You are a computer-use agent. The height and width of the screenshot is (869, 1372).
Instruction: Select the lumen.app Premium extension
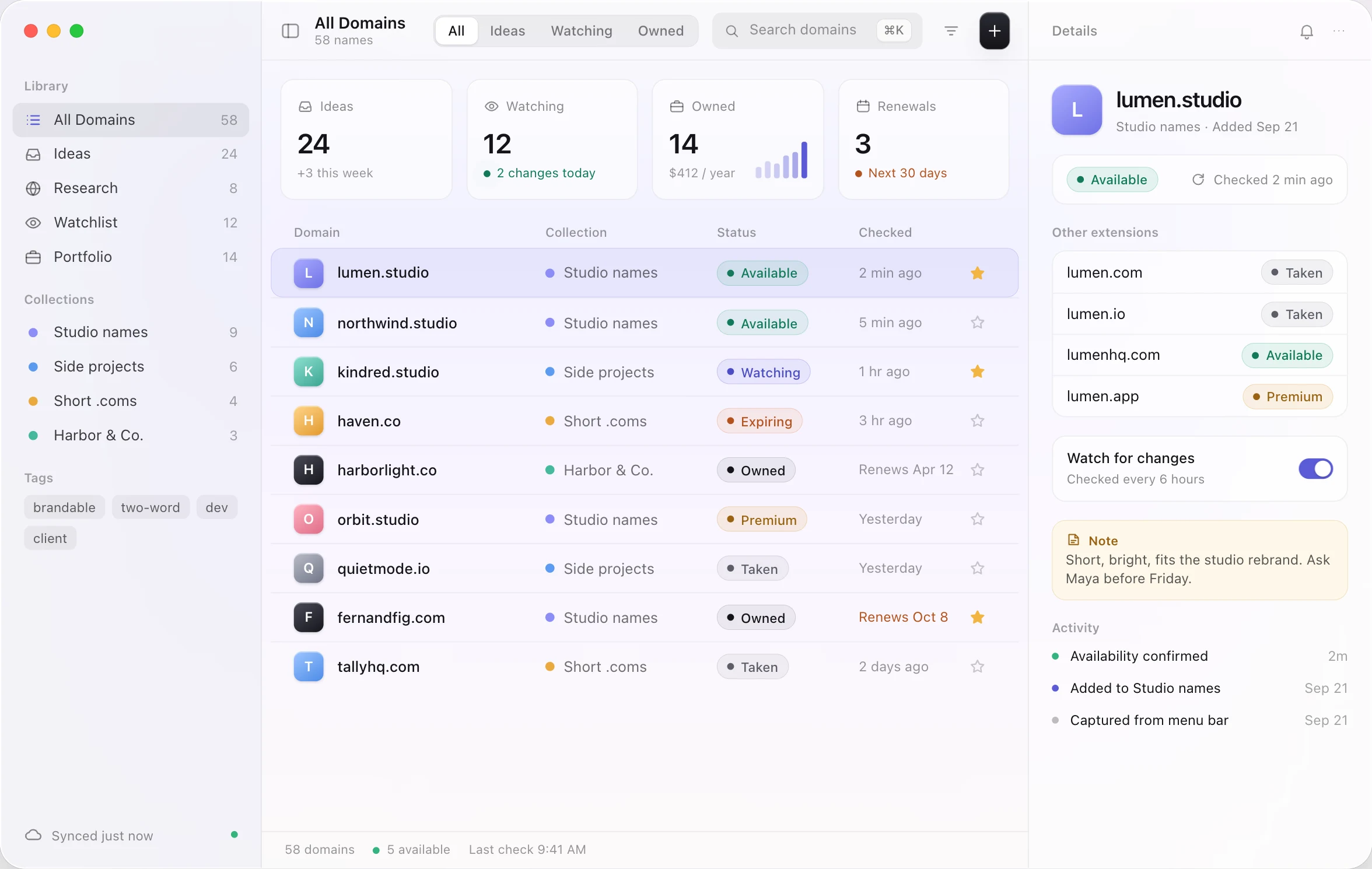(x=1199, y=397)
